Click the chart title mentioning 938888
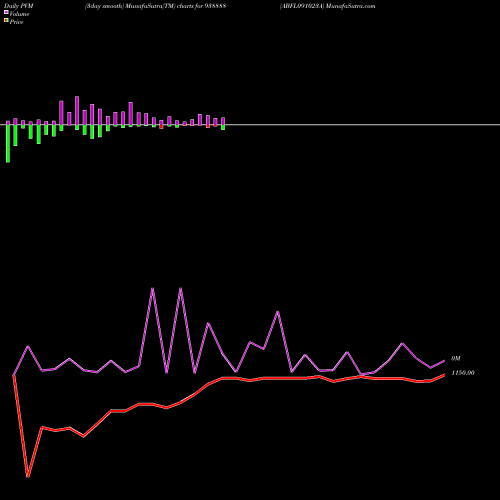 [x=155, y=6]
